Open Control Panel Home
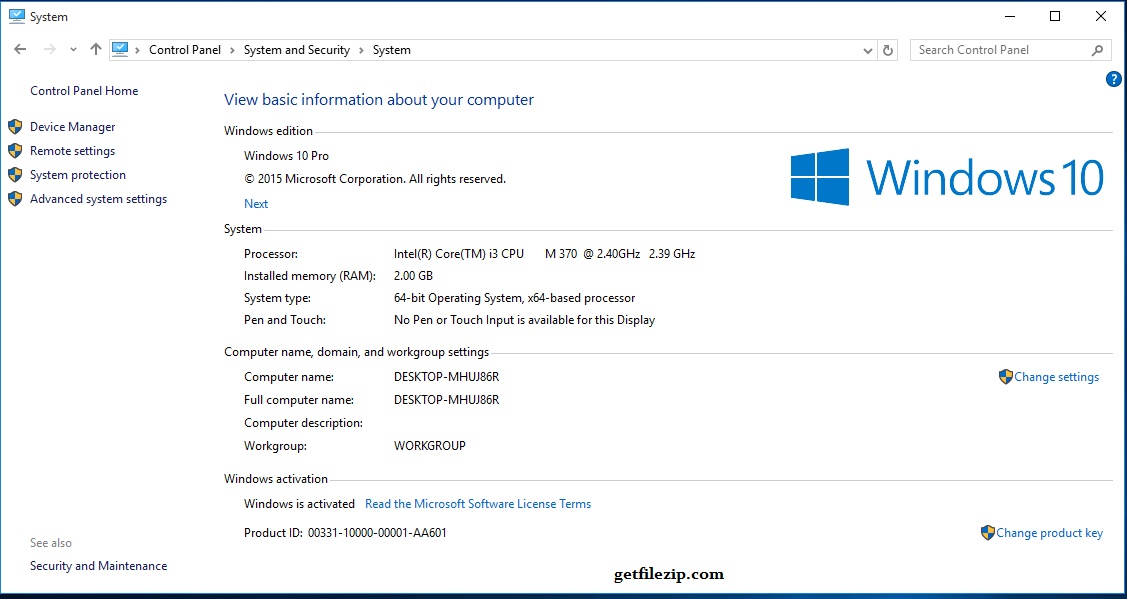This screenshot has height=599, width=1127. [84, 91]
